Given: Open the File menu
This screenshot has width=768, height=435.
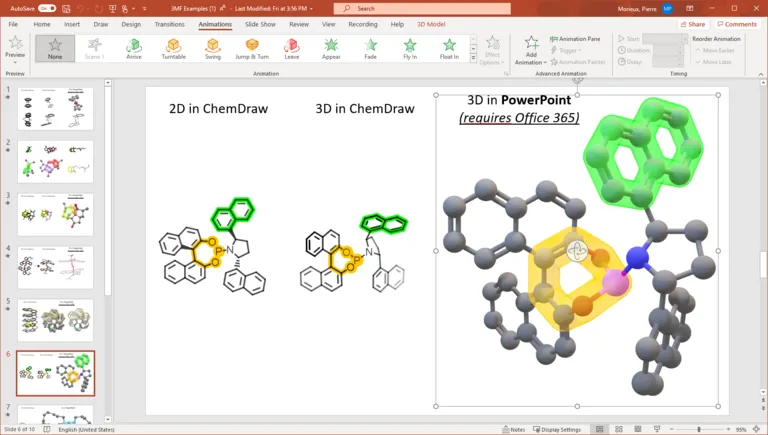Looking at the screenshot, I should tap(13, 24).
